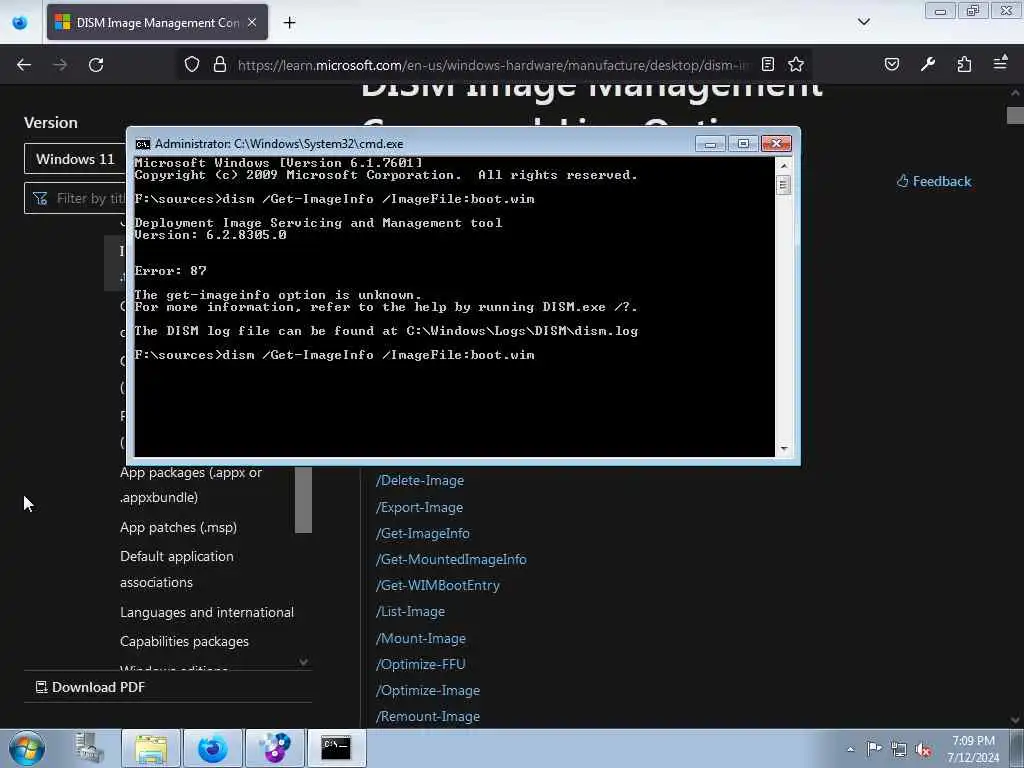Click cmd window scrollbar up arrow
The image size is (1024, 768).
point(784,166)
